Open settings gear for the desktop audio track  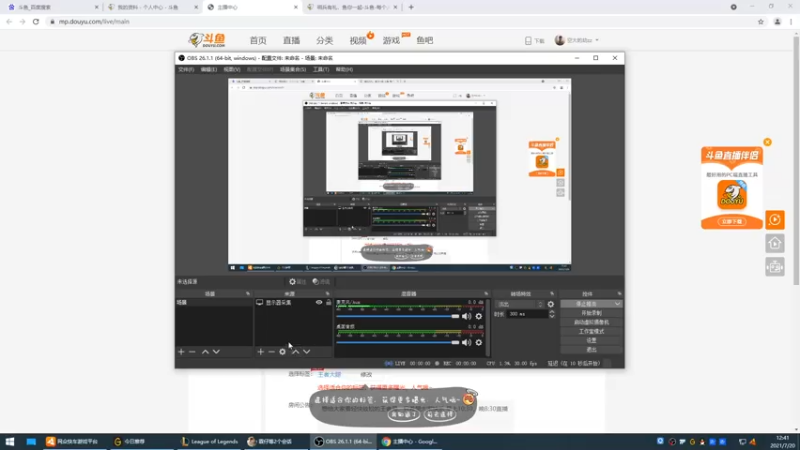coord(479,342)
